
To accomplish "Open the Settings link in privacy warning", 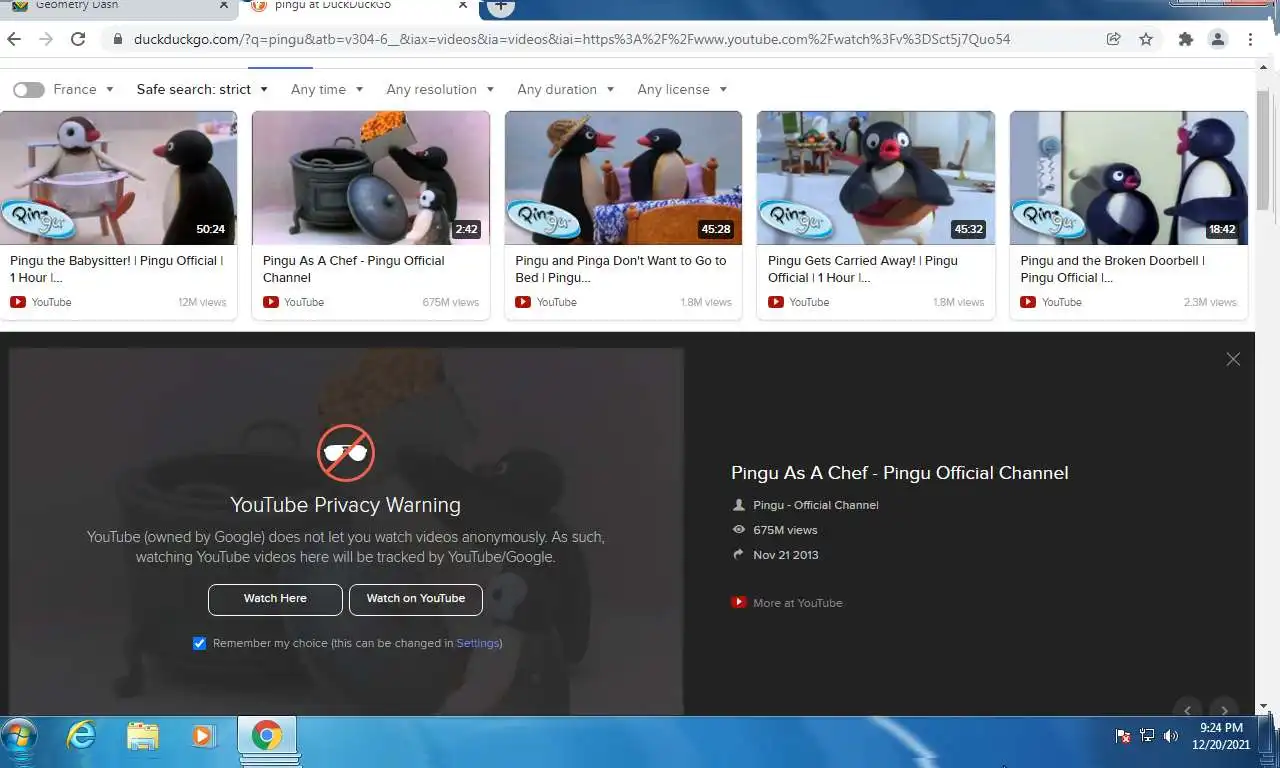I will point(477,643).
